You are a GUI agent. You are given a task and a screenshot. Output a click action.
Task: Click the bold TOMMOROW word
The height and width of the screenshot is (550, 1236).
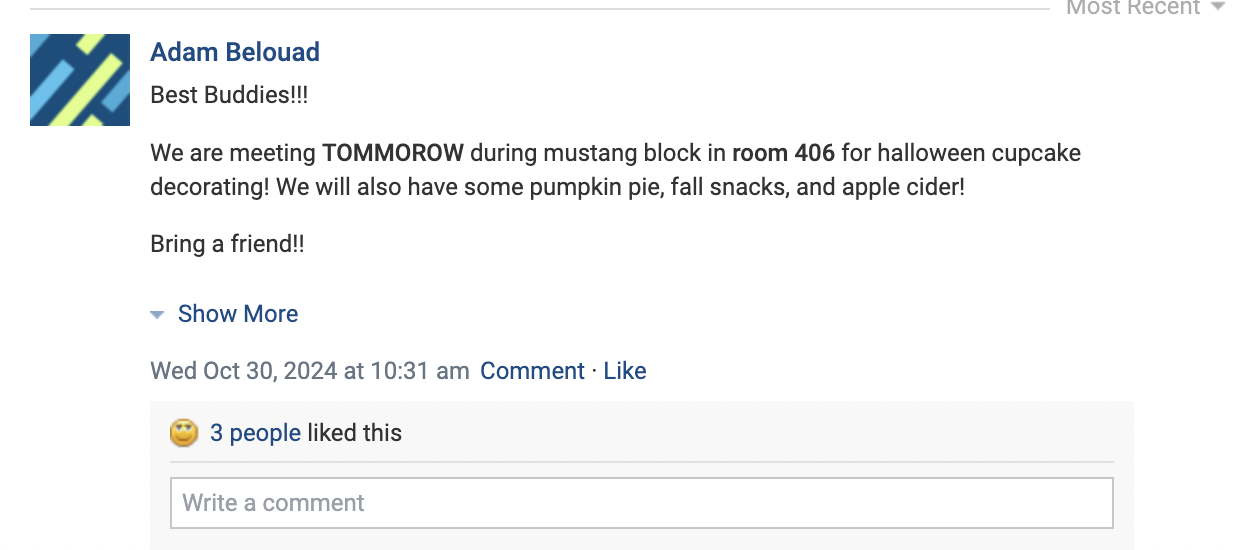coord(392,154)
